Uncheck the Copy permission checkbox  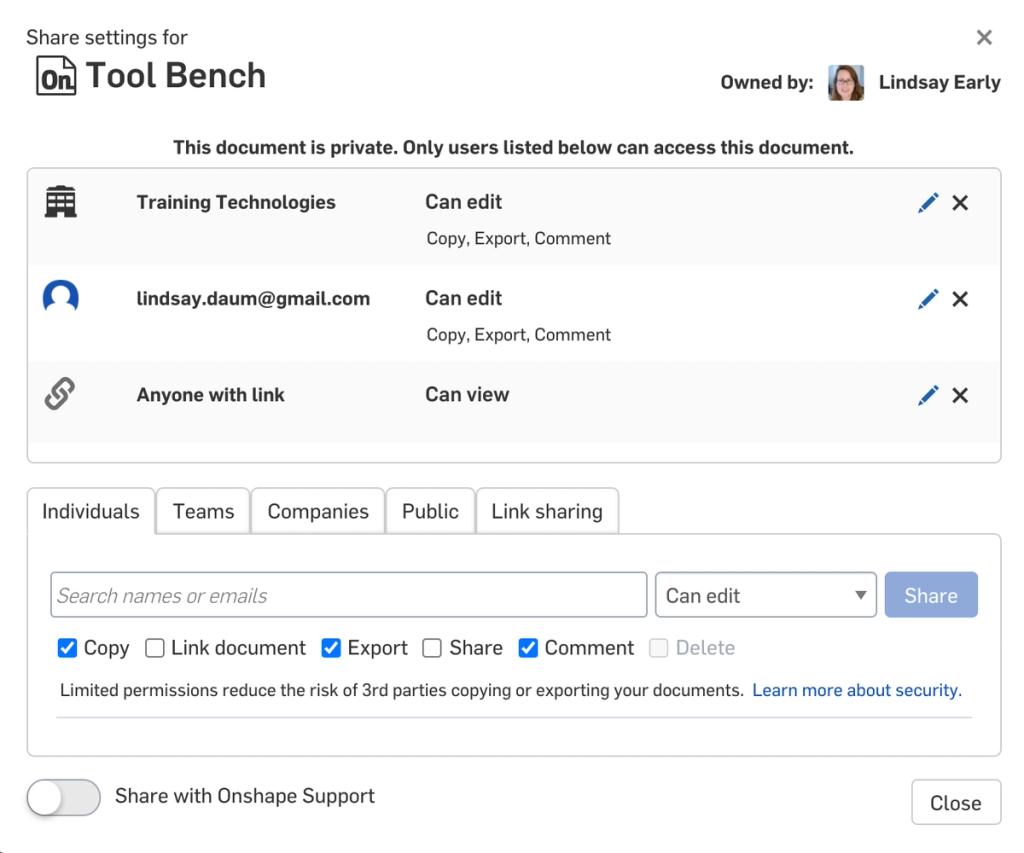[x=67, y=648]
